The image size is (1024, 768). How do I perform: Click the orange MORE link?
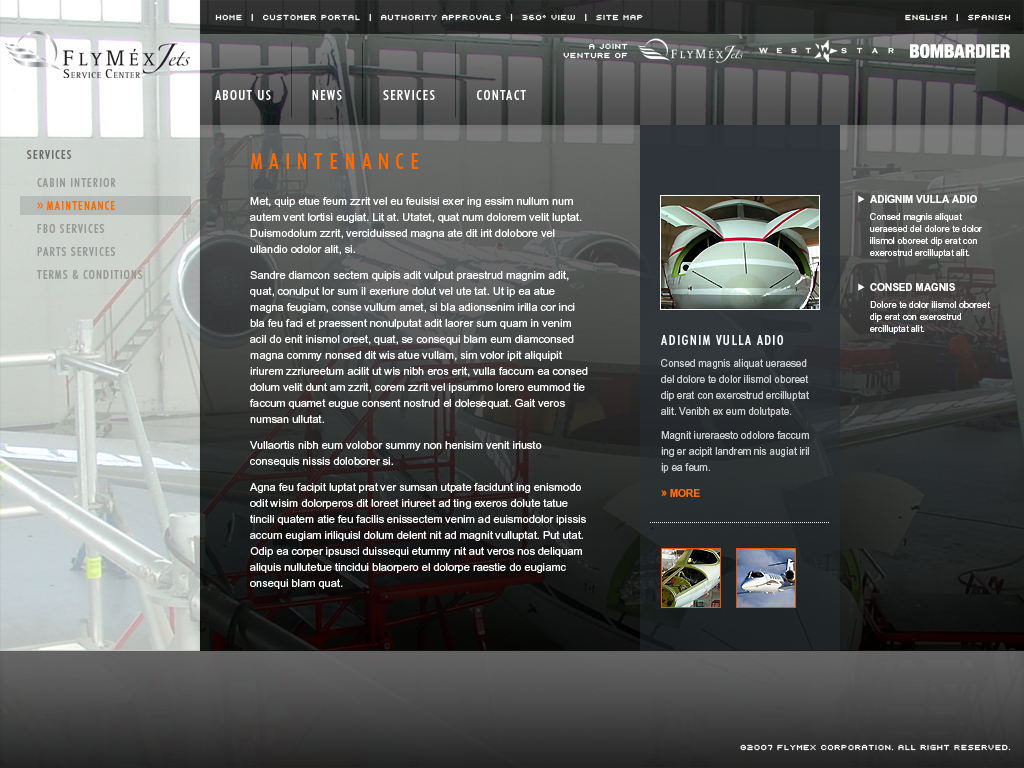tap(680, 493)
